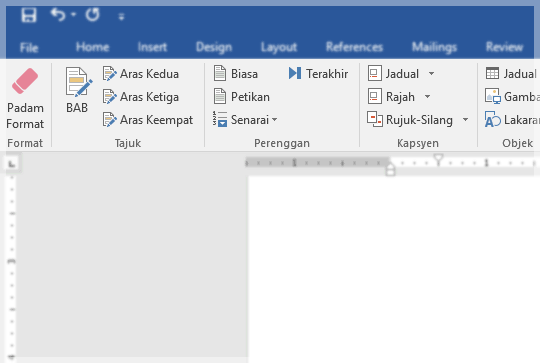Viewport: 540px width, 363px height.
Task: Open the Undo history dropdown arrow
Action: tap(73, 15)
